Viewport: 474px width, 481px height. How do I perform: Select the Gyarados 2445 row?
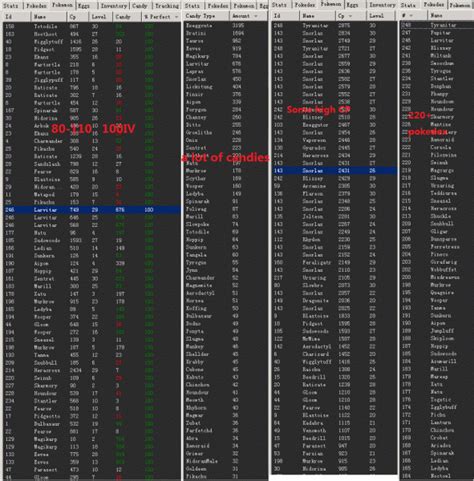point(335,148)
